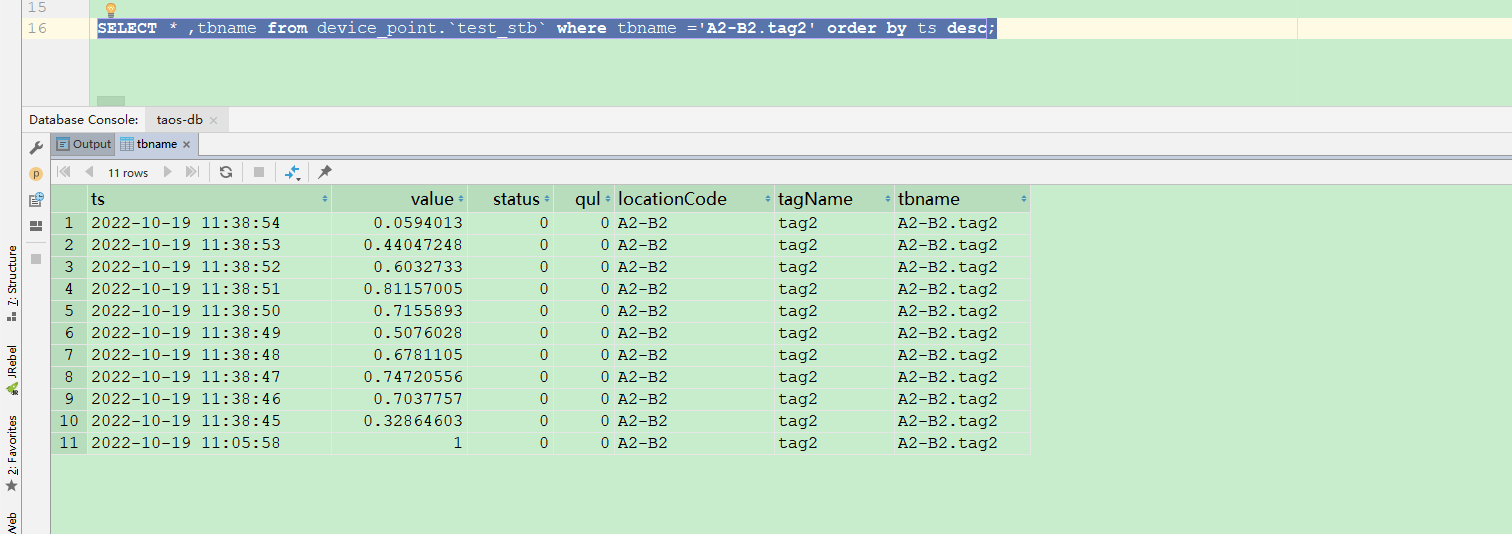1512x534 pixels.
Task: Click the cell 2022-10-19 11:05:58
Action: pyautogui.click(x=210, y=443)
